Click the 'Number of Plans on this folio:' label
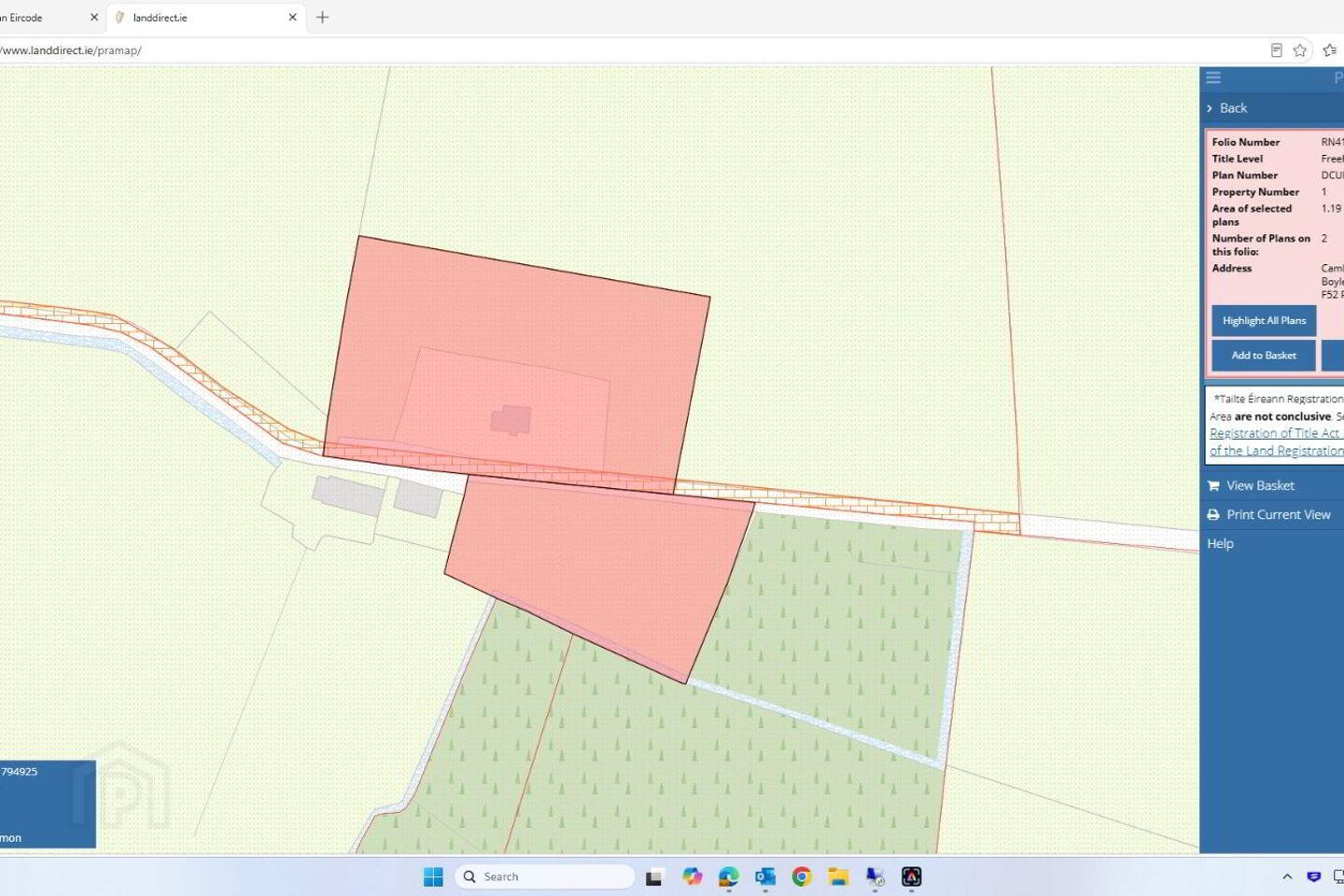This screenshot has width=1344, height=896. tap(1262, 245)
